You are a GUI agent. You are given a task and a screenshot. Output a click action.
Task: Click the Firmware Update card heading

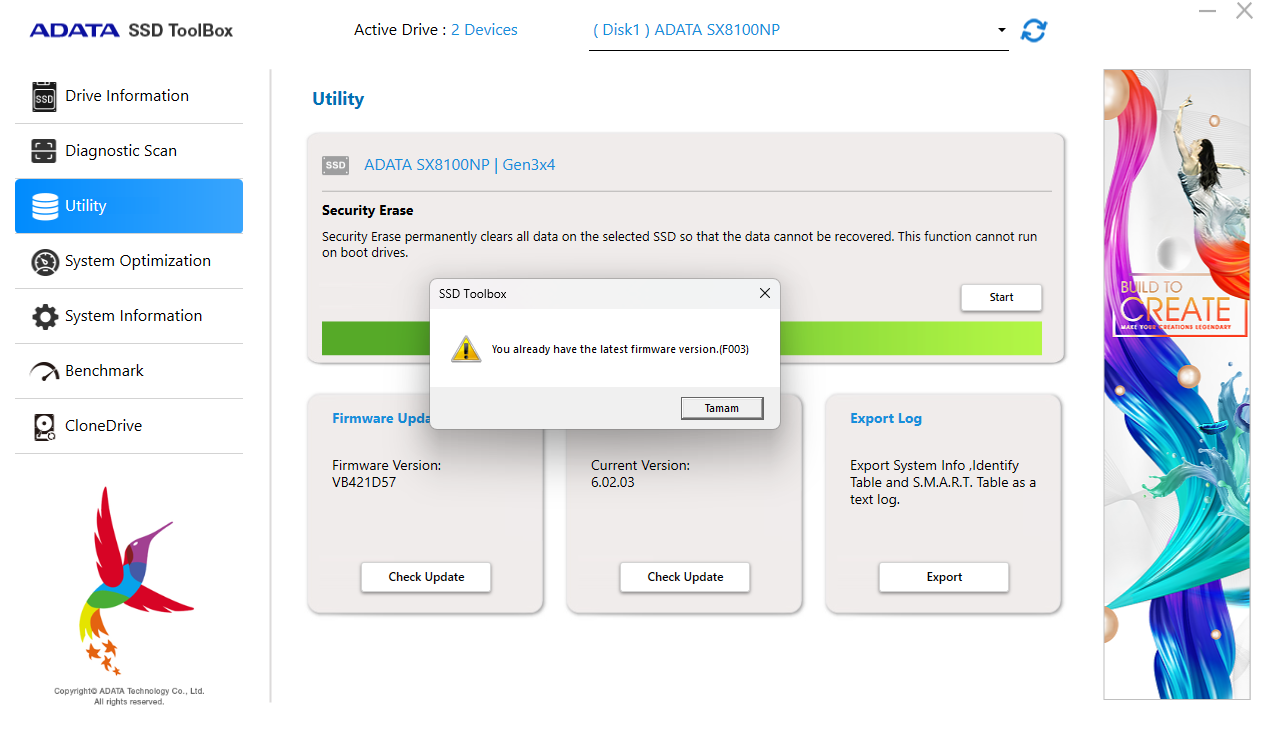coord(381,418)
